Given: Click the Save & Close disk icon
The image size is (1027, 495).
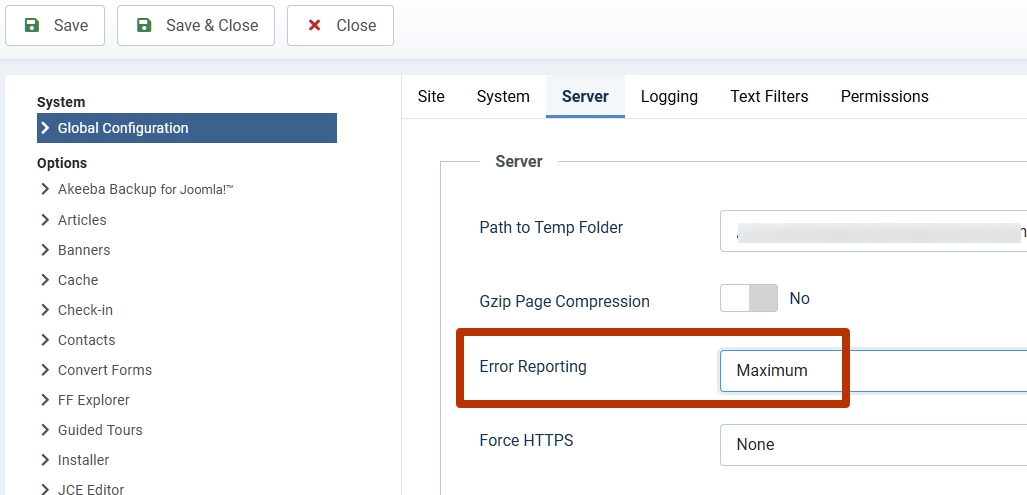Looking at the screenshot, I should tap(144, 25).
